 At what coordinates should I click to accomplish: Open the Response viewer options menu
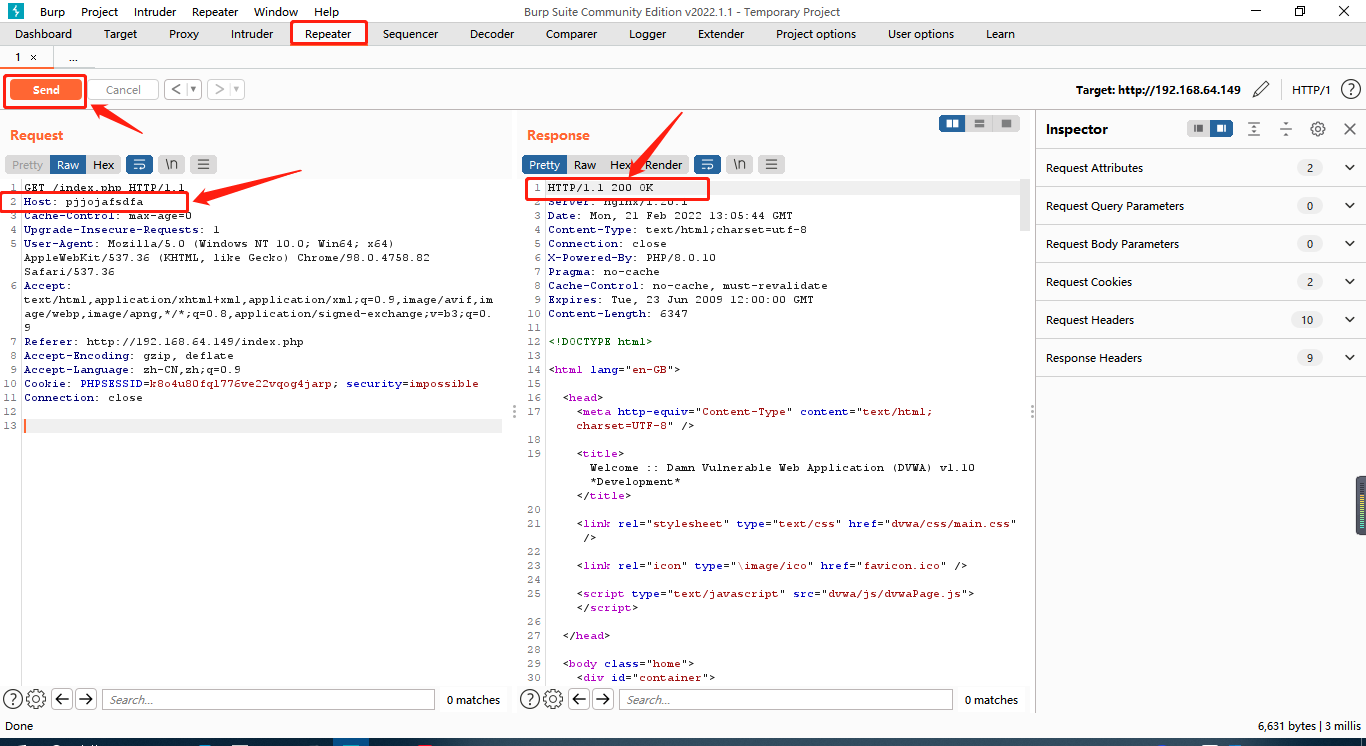tap(771, 165)
